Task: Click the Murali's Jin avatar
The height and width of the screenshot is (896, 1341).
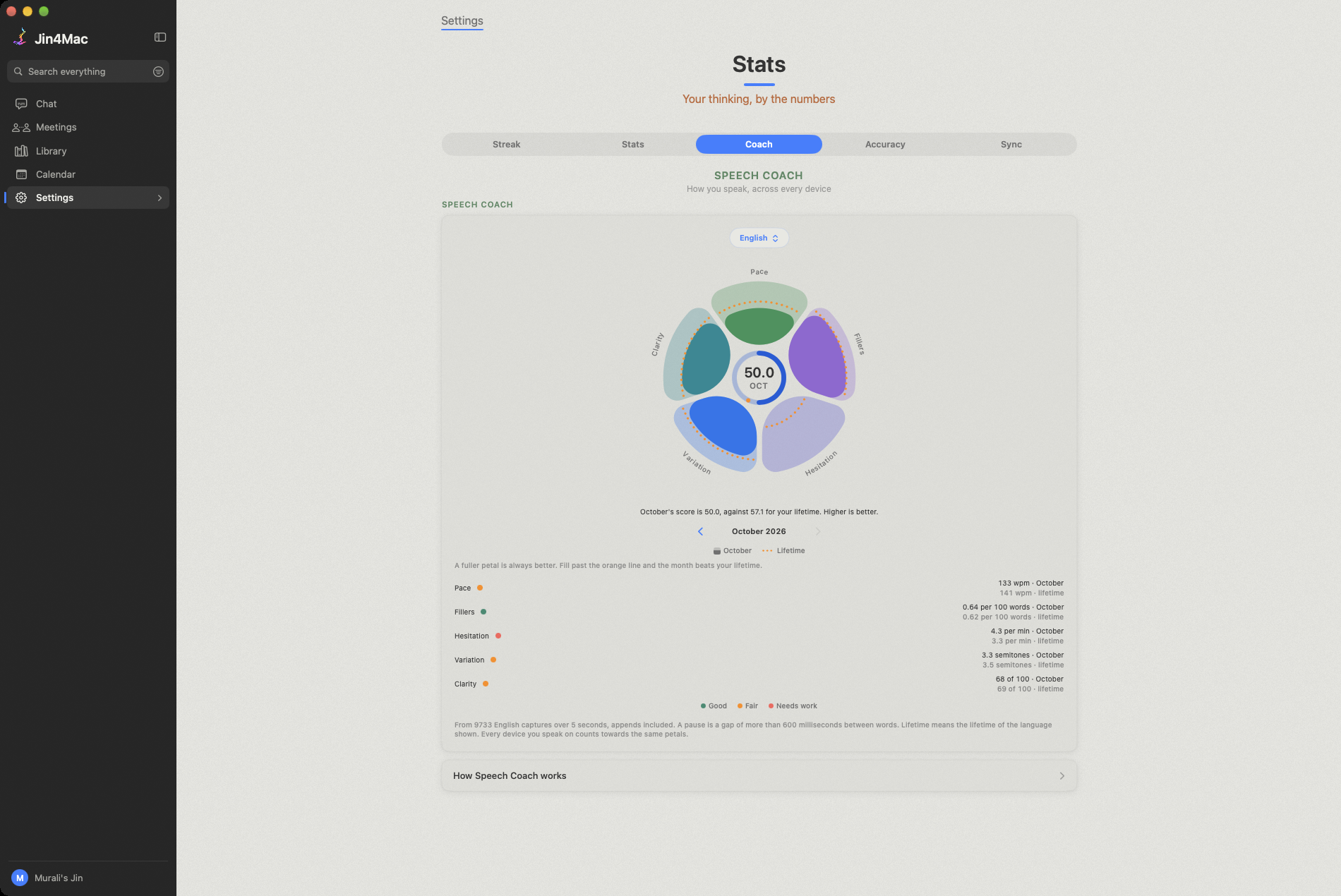Action: point(20,878)
